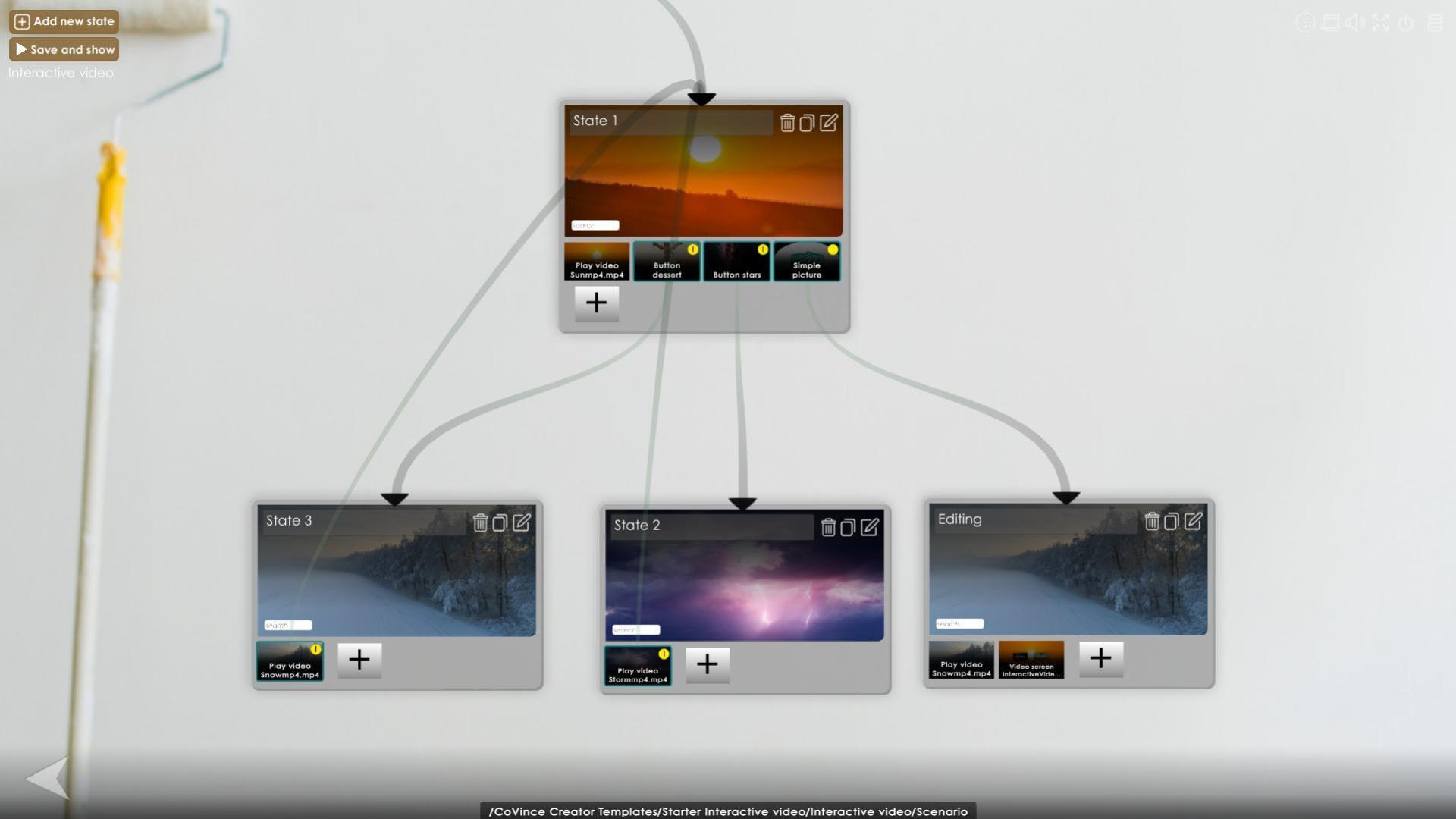Click the edit icon on State 1
Screen dimensions: 1456x819
828,122
